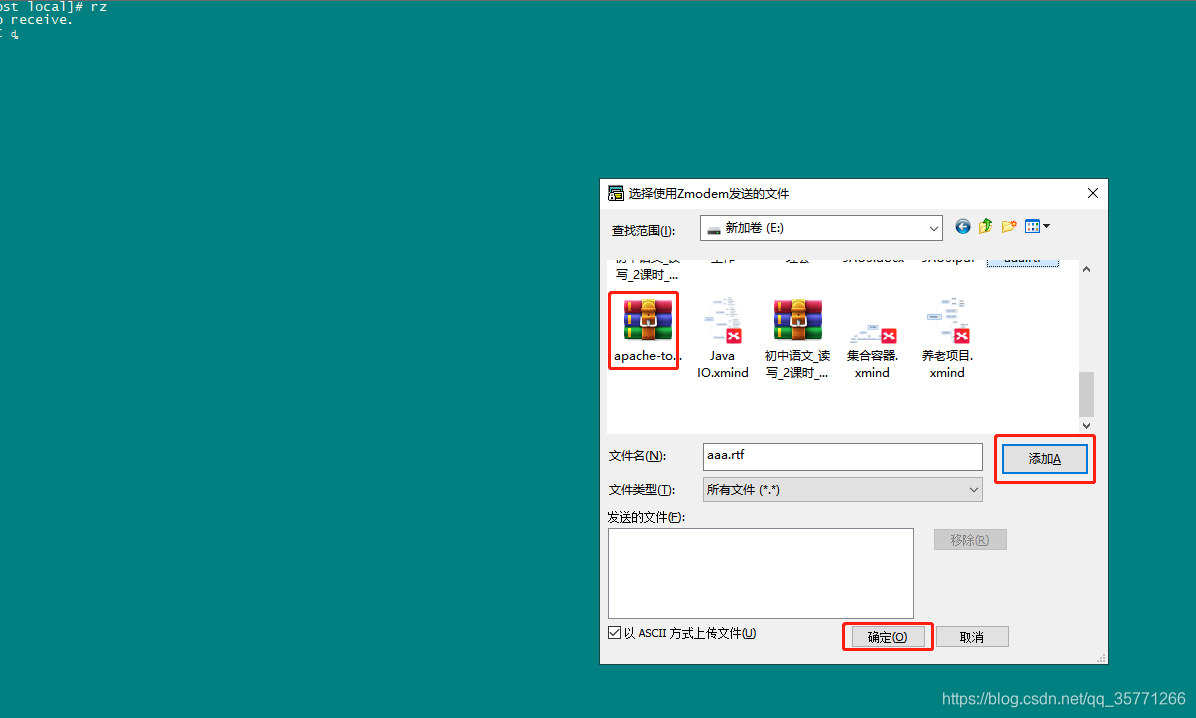Go back to the last visited folder
The height and width of the screenshot is (718, 1196).
pyautogui.click(x=963, y=227)
